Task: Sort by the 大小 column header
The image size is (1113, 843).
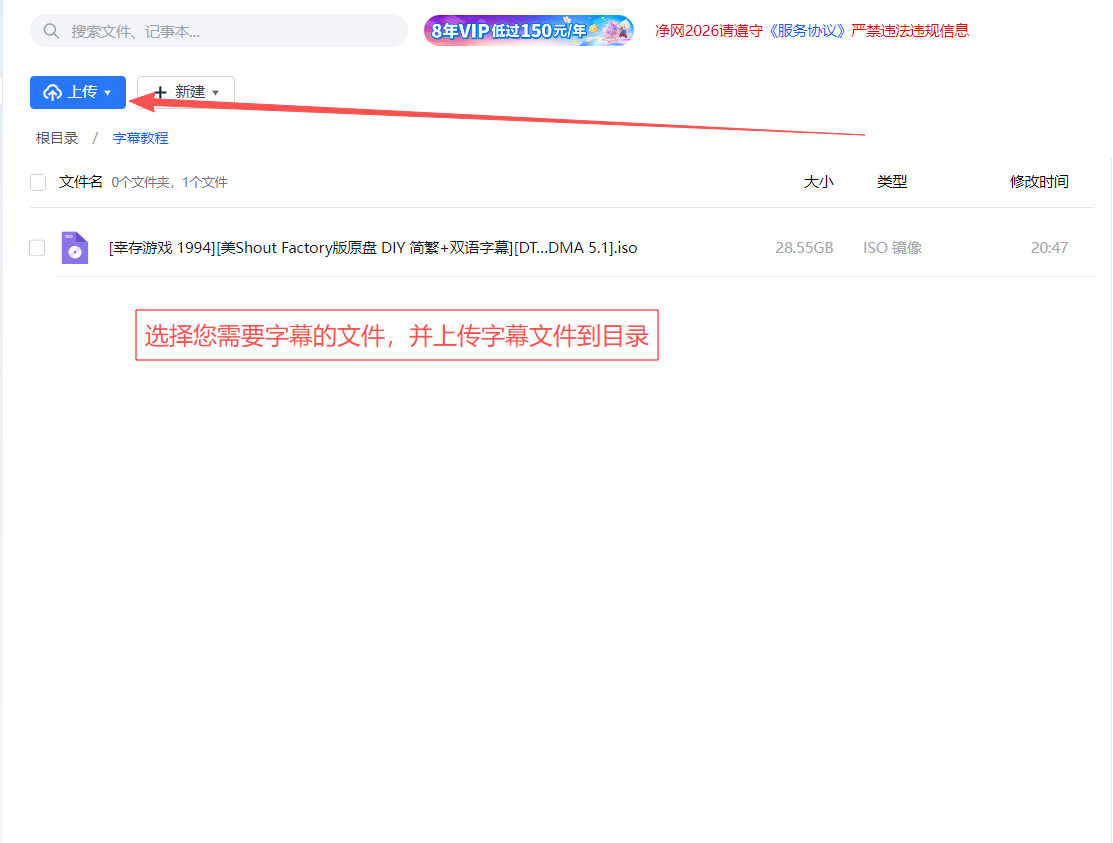Action: point(818,182)
